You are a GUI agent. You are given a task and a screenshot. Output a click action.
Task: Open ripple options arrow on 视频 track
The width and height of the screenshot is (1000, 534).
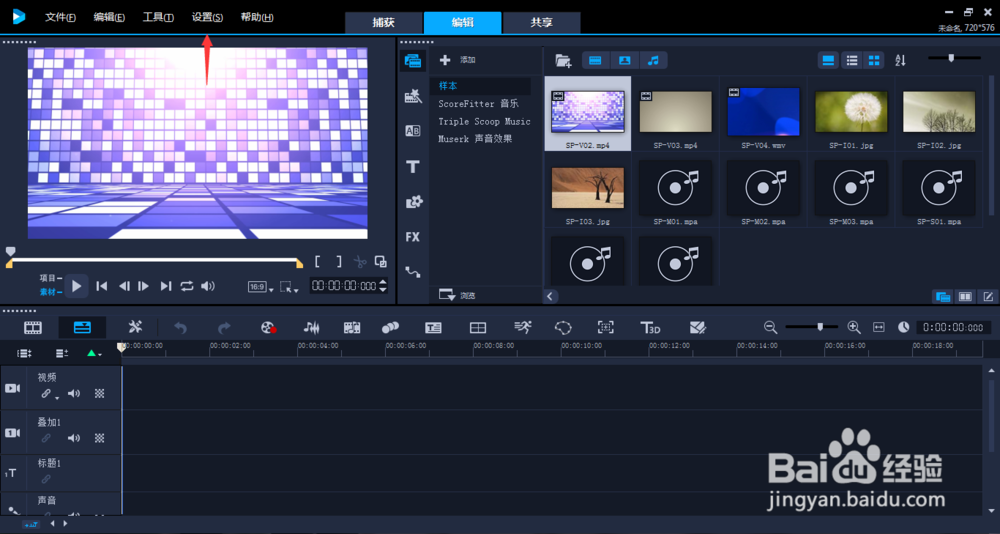tap(57, 397)
